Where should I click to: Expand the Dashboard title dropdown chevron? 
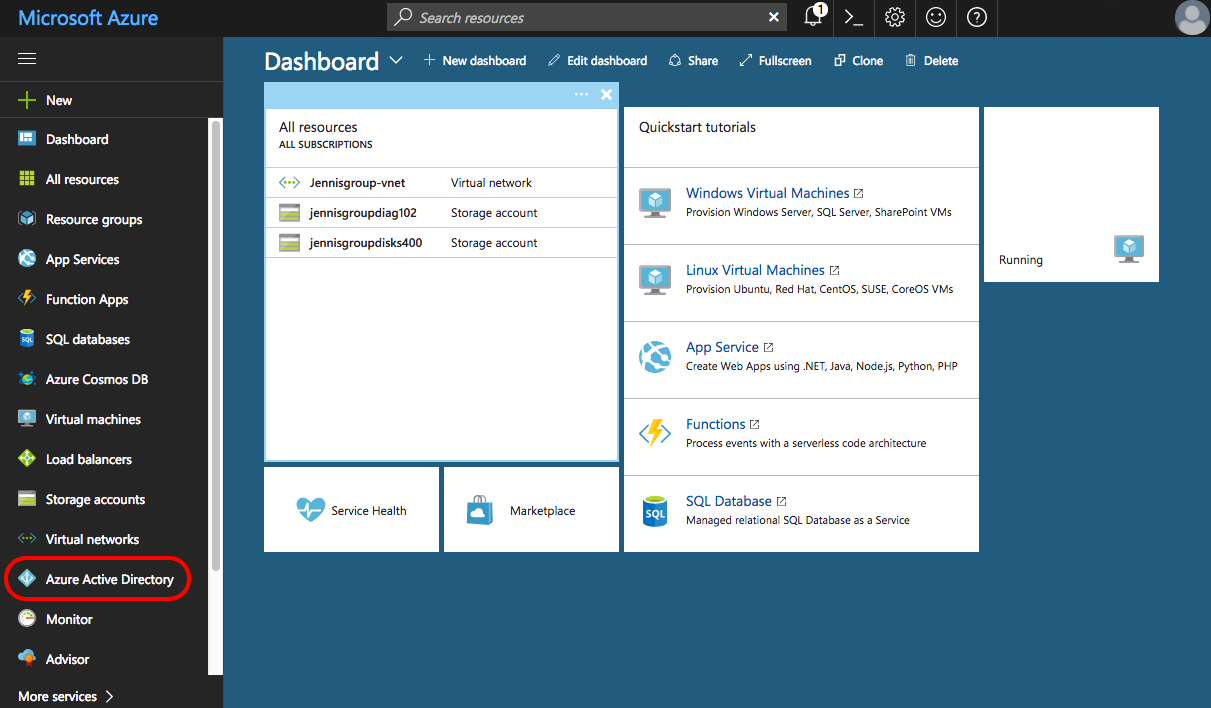396,60
